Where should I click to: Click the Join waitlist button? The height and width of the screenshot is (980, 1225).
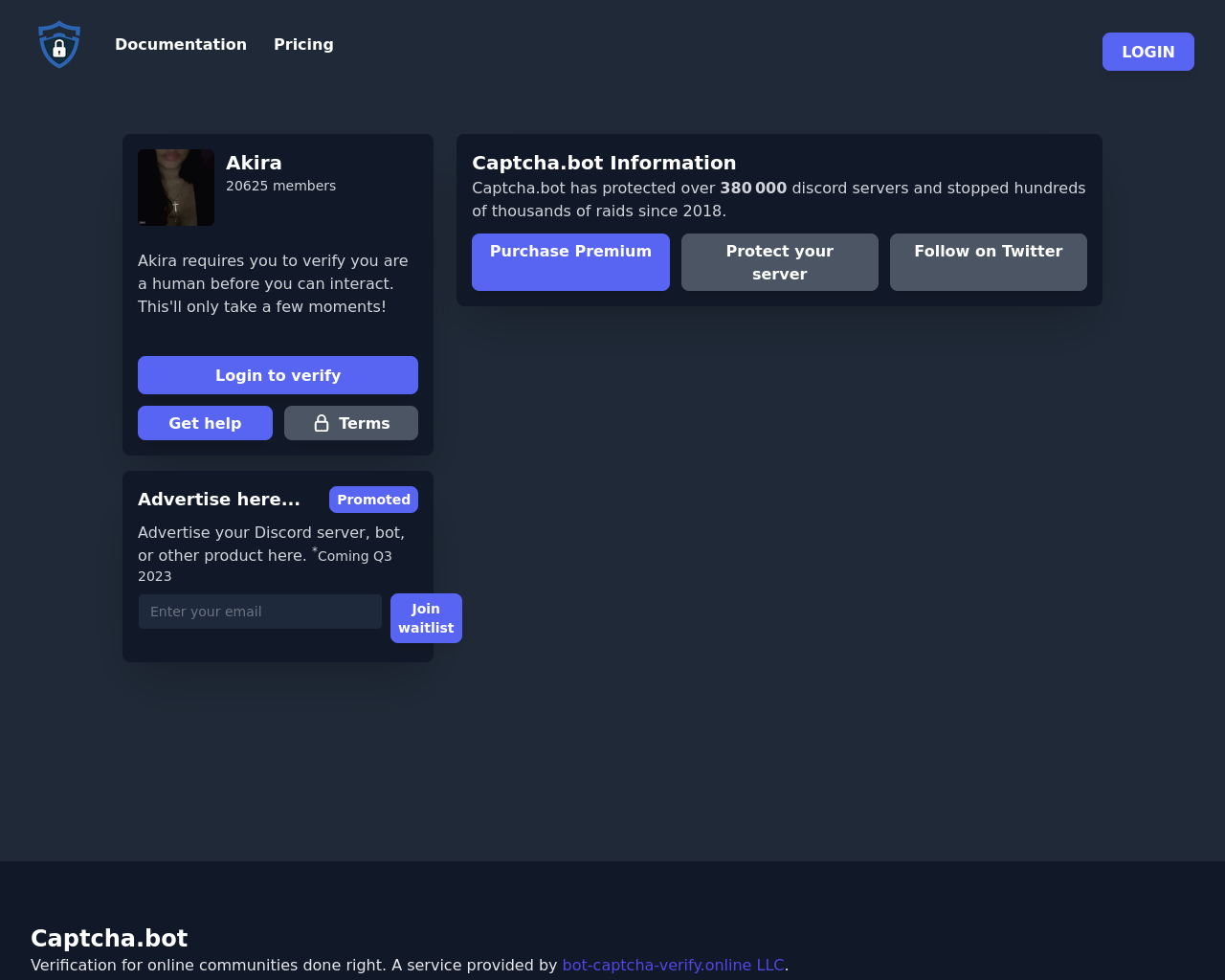426,618
